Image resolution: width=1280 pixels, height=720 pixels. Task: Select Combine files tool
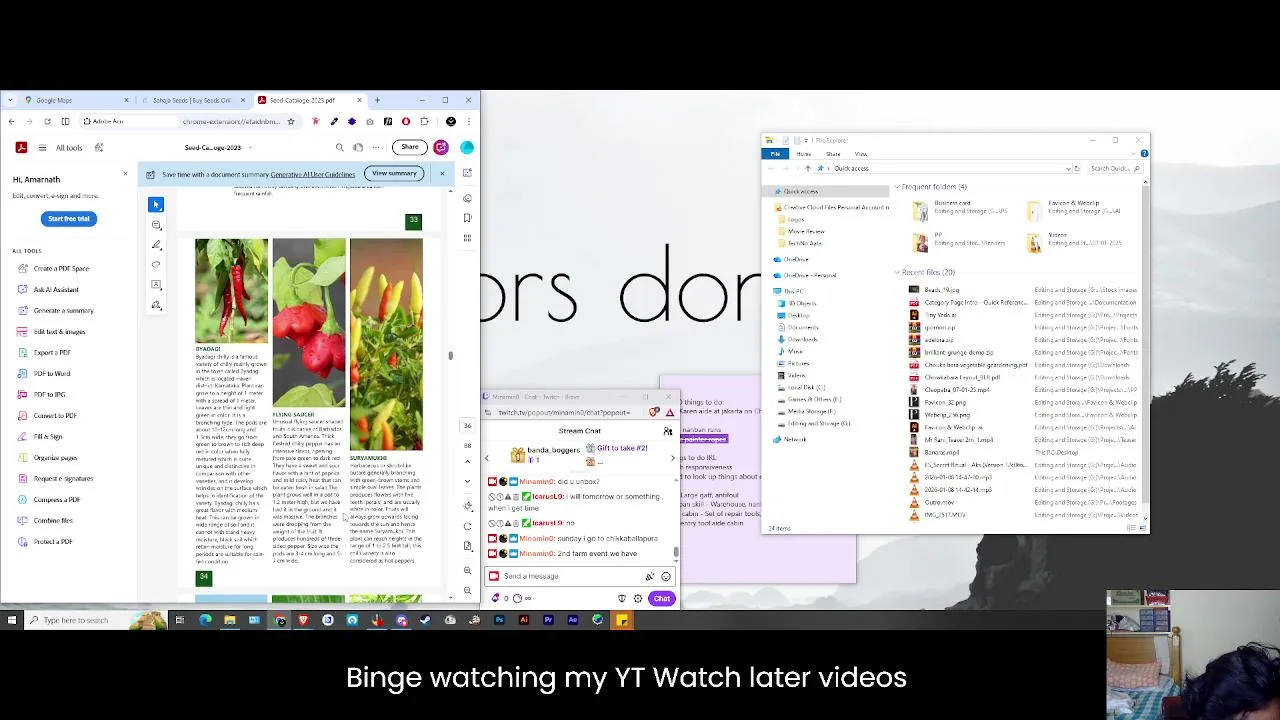[x=53, y=520]
